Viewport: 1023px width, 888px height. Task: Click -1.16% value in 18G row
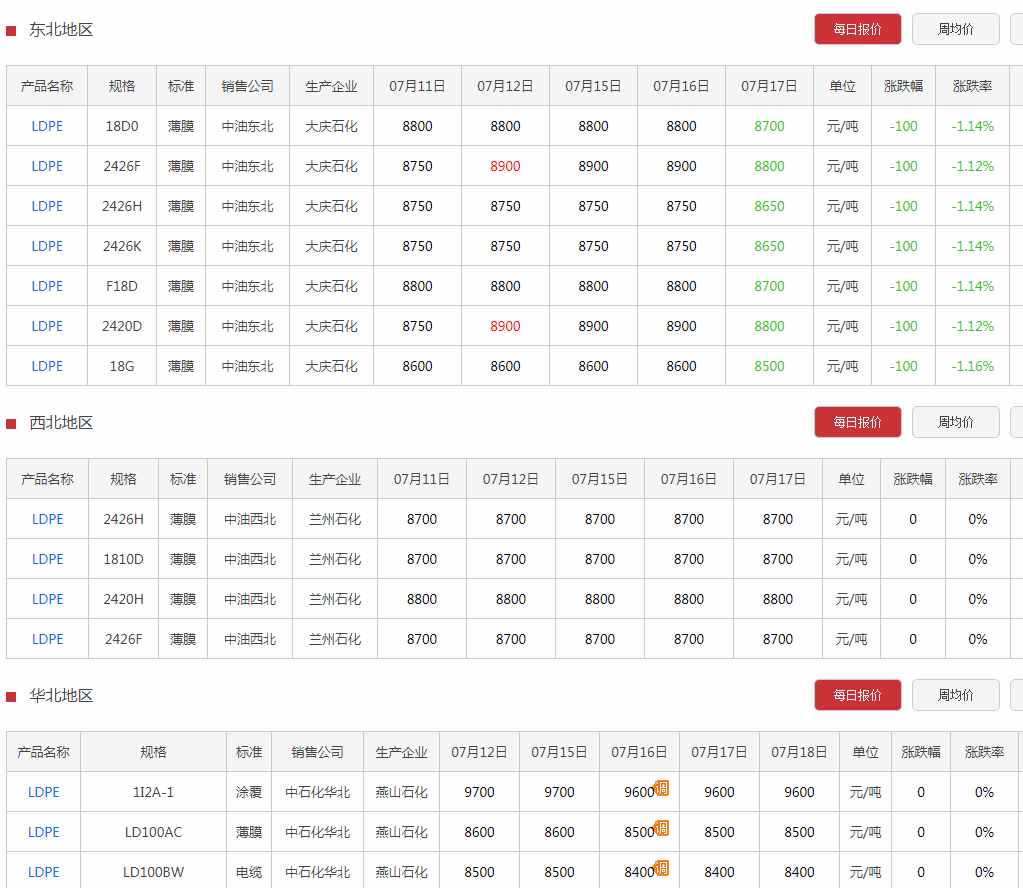[972, 367]
